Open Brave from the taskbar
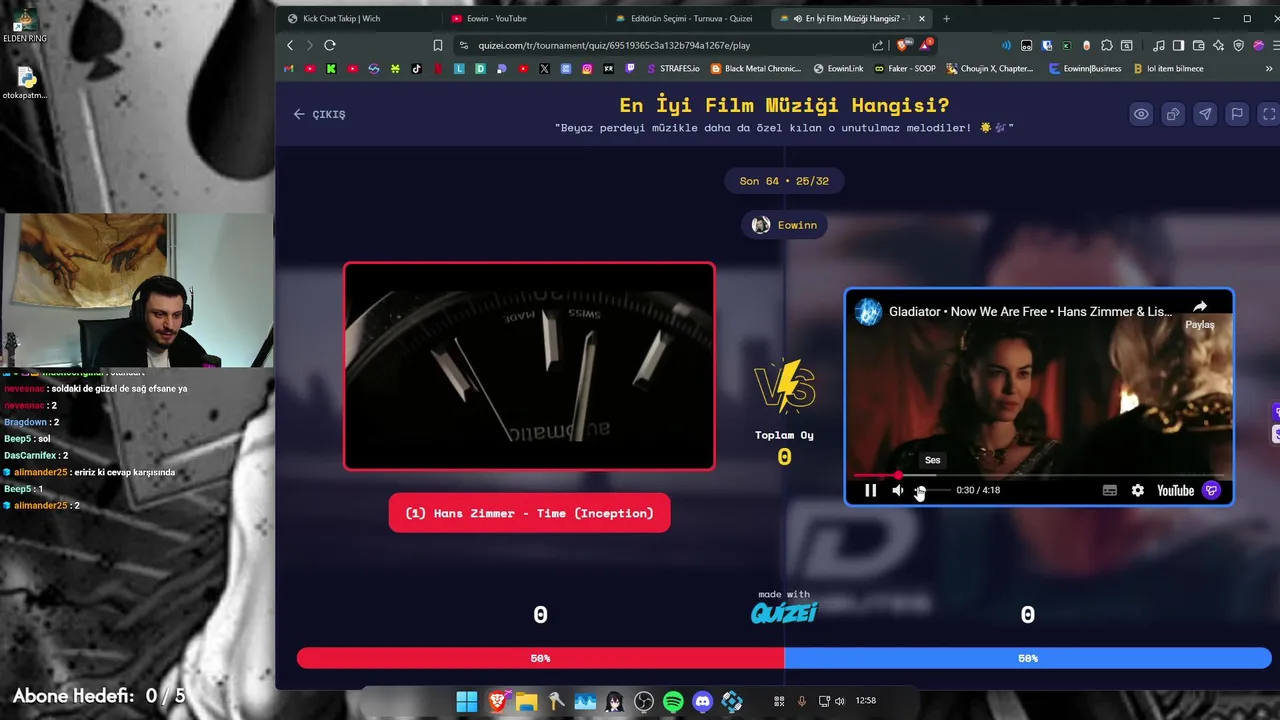The height and width of the screenshot is (720, 1280). pos(497,701)
